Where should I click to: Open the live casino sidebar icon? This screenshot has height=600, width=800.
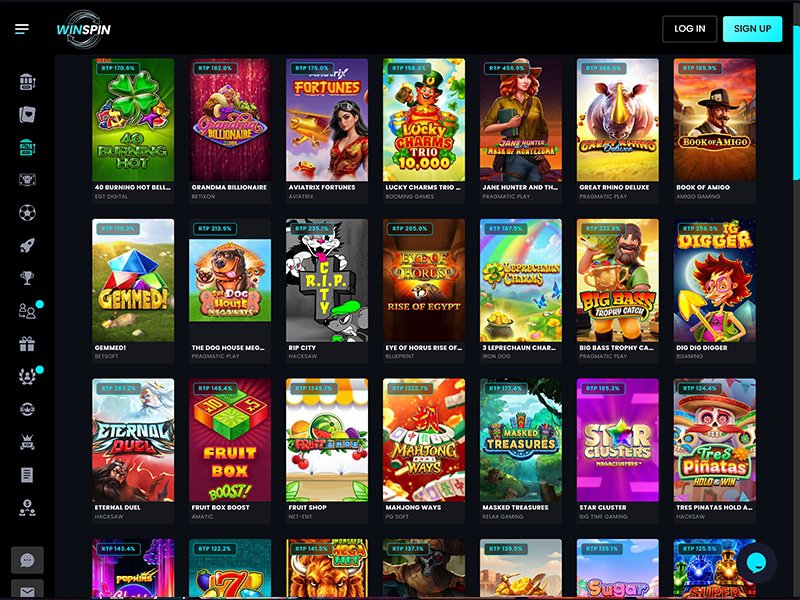pos(27,180)
